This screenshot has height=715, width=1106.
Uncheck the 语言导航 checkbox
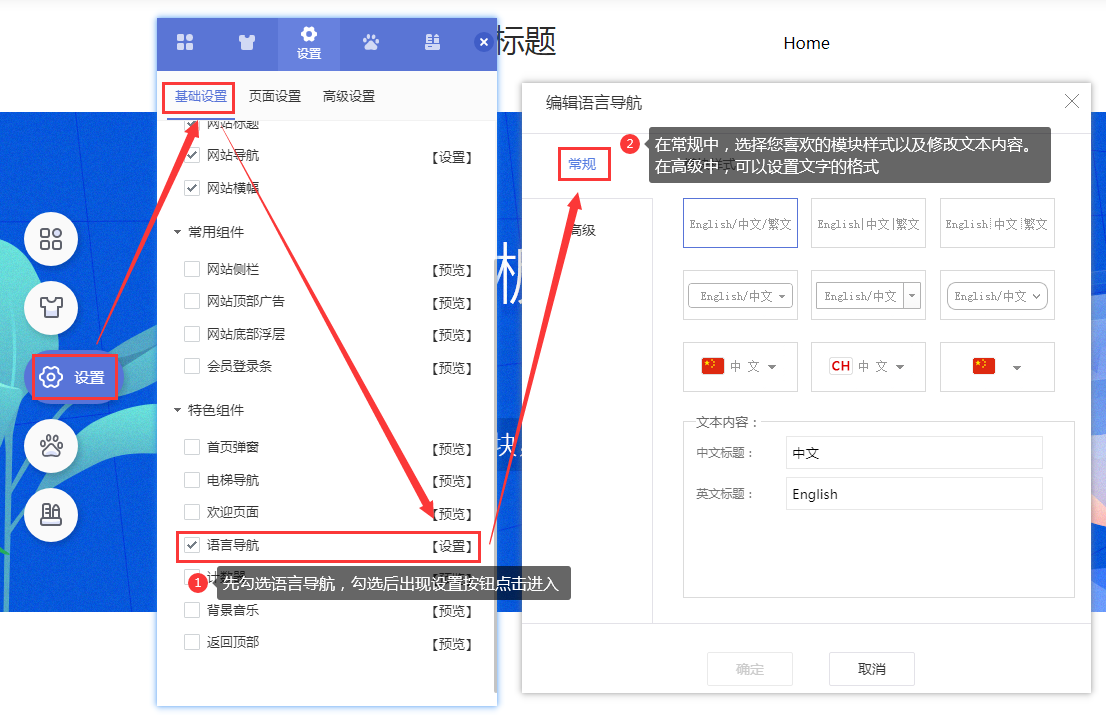tap(192, 545)
